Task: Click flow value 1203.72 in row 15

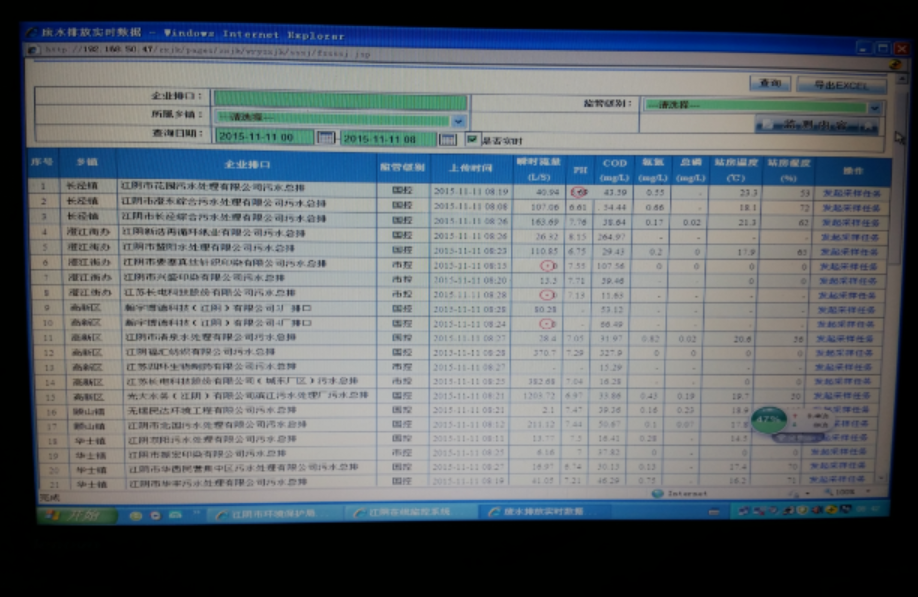Action: [539, 396]
